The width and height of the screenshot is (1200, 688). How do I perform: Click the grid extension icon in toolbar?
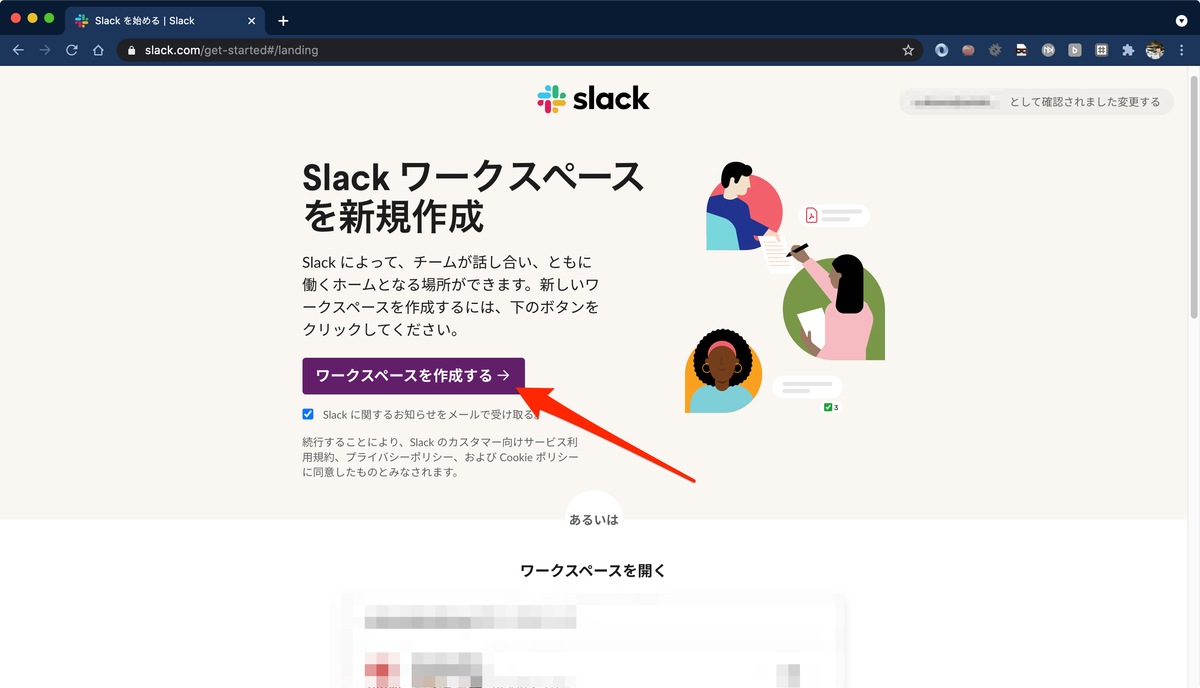click(x=1101, y=50)
